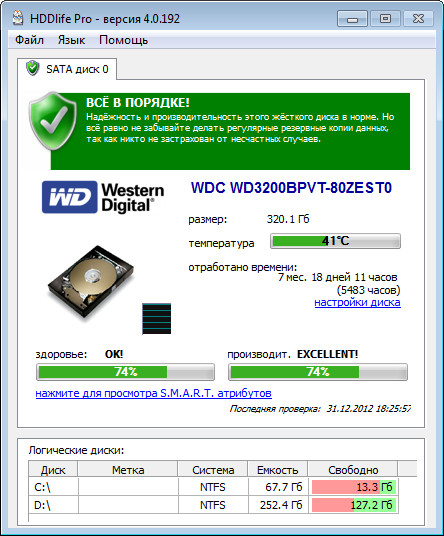Screen dimensions: 444x536
Task: Click the green shield icon on SATA tab
Action: pyautogui.click(x=32, y=68)
